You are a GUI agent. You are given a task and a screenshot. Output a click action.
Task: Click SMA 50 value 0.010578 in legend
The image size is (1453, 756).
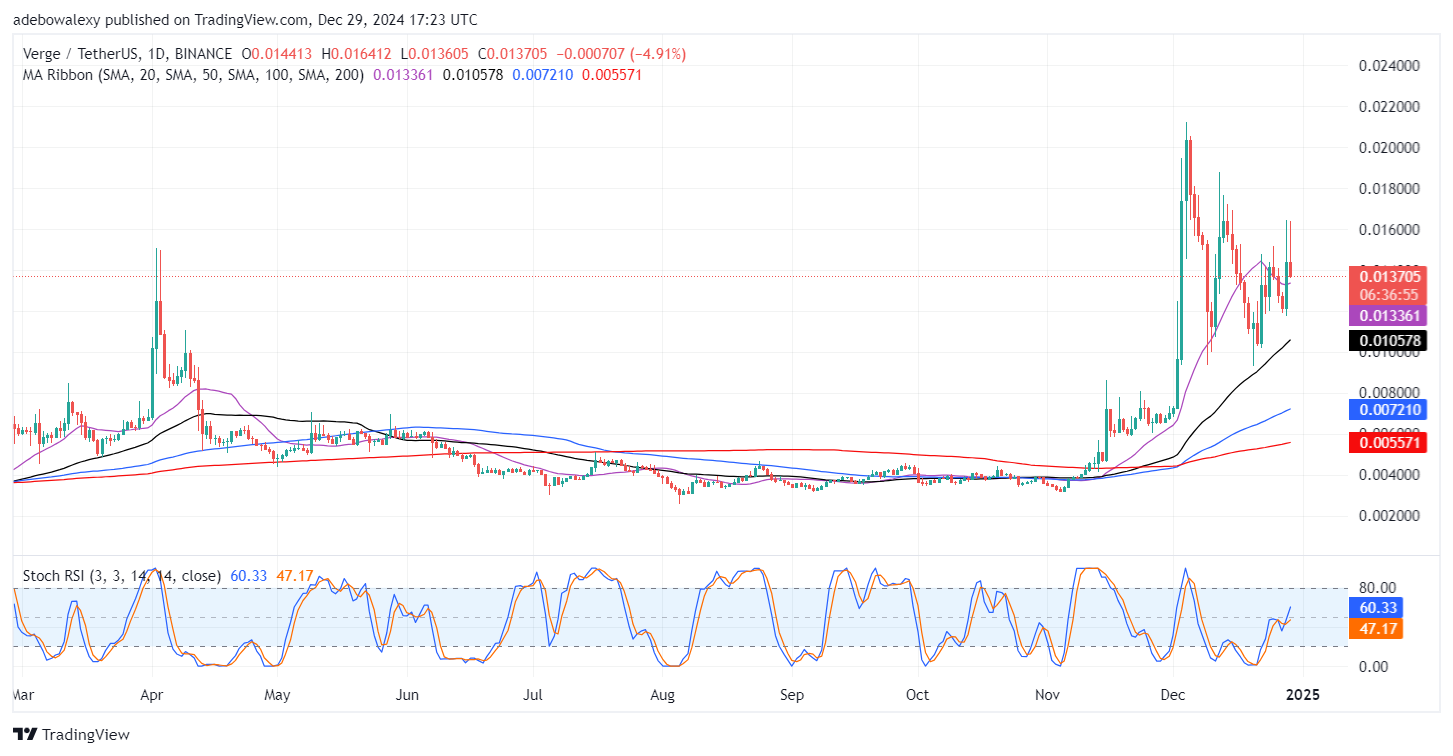point(473,75)
